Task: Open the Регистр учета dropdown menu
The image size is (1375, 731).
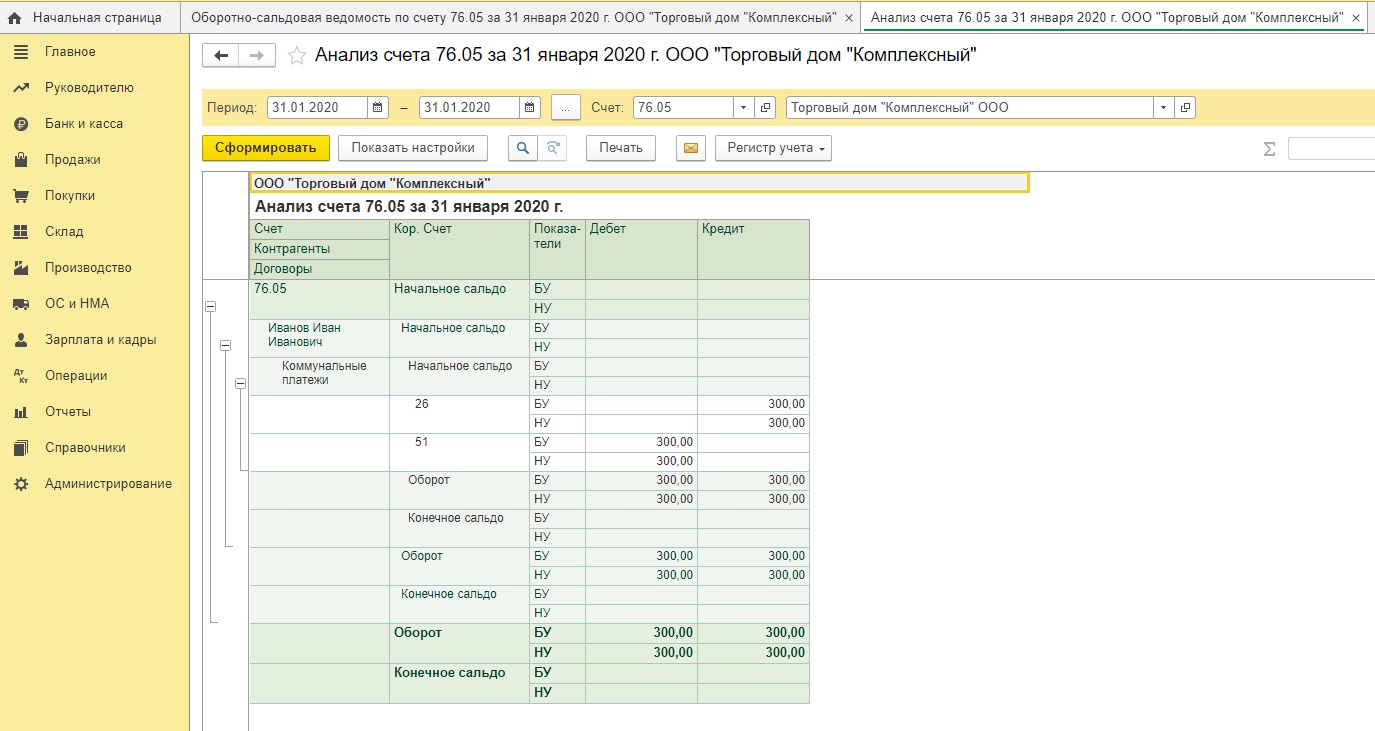Action: (773, 148)
